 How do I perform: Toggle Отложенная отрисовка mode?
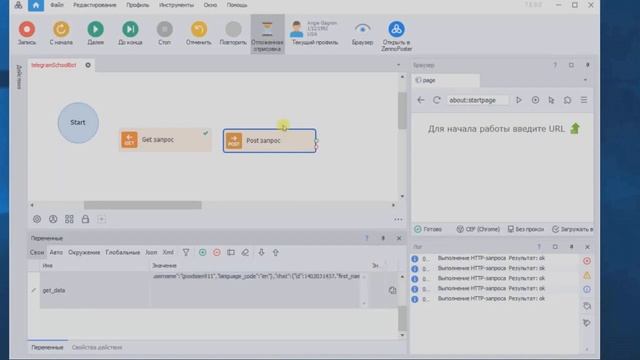click(267, 35)
